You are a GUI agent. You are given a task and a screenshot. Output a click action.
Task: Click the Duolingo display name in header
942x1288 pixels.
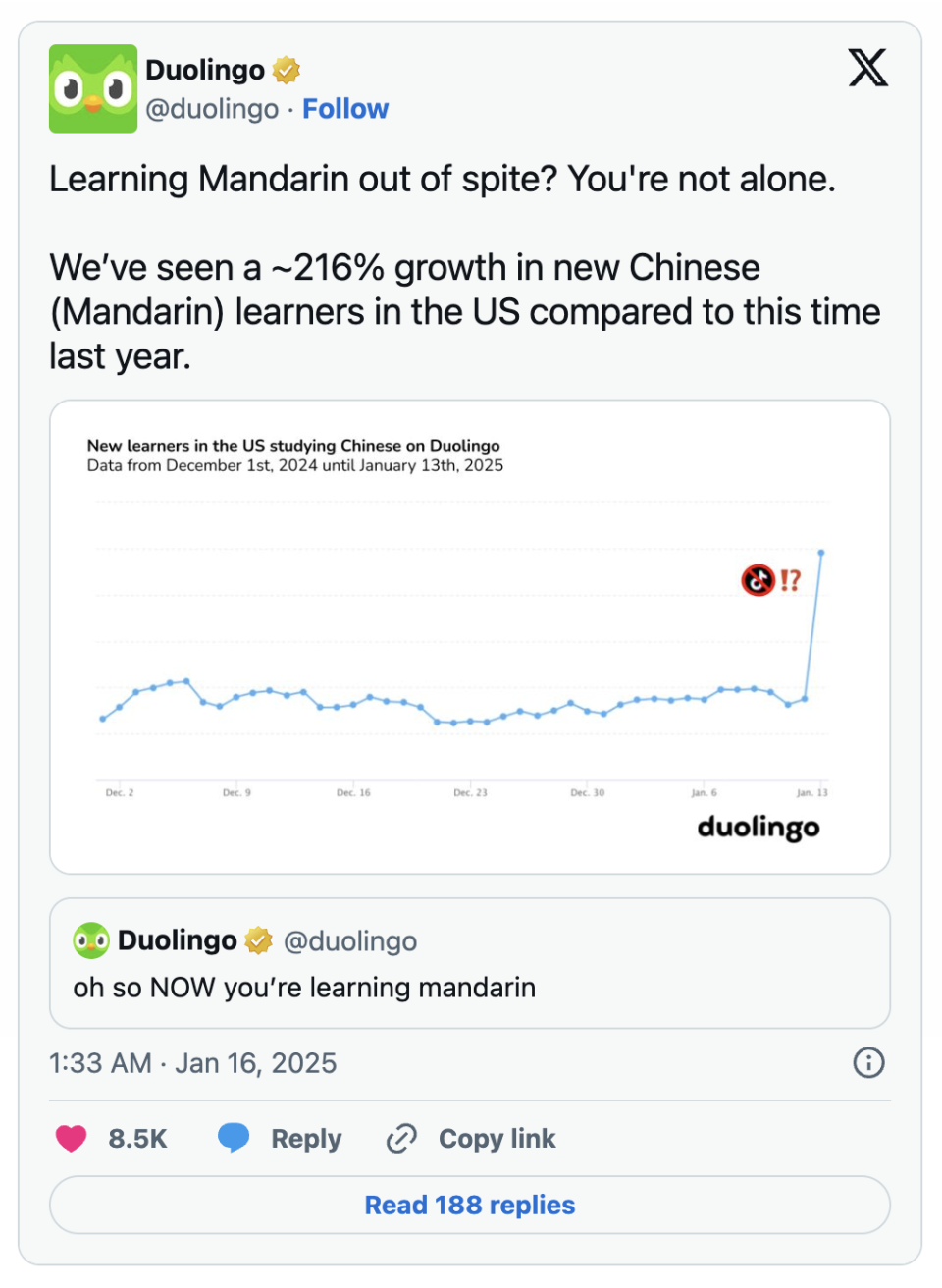[205, 70]
